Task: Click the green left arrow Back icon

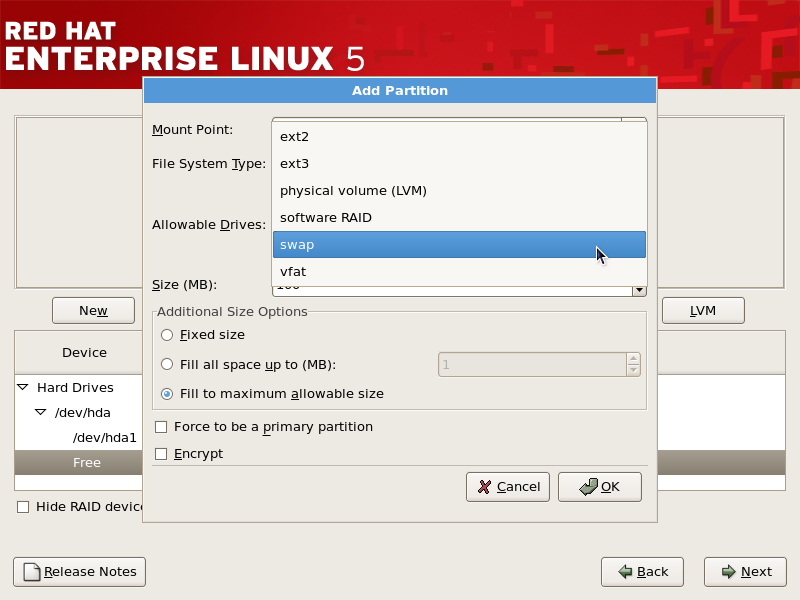Action: coord(625,571)
